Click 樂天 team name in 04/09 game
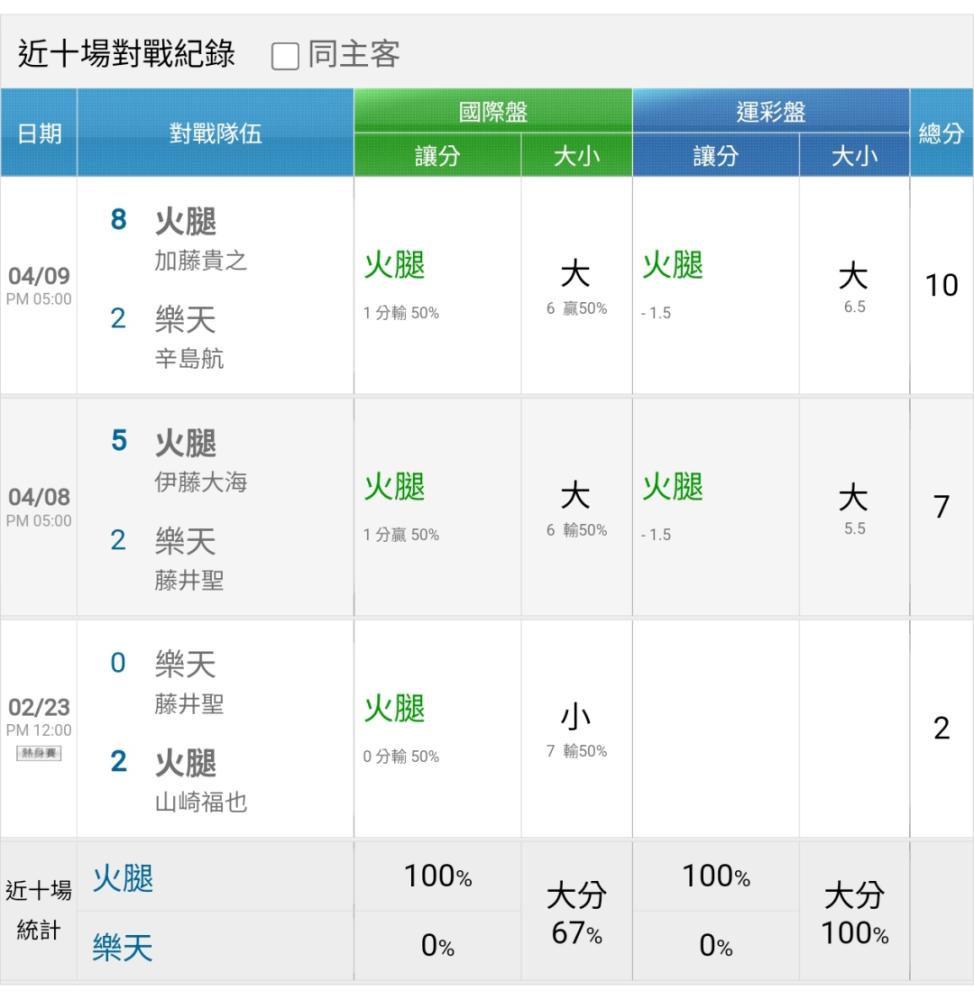This screenshot has height=1000, width=974. (185, 320)
